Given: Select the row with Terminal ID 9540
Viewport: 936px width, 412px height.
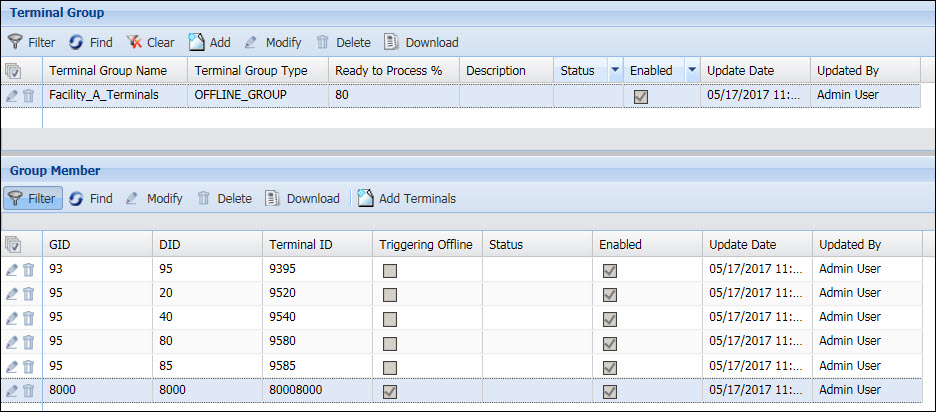Looking at the screenshot, I should coord(301,319).
